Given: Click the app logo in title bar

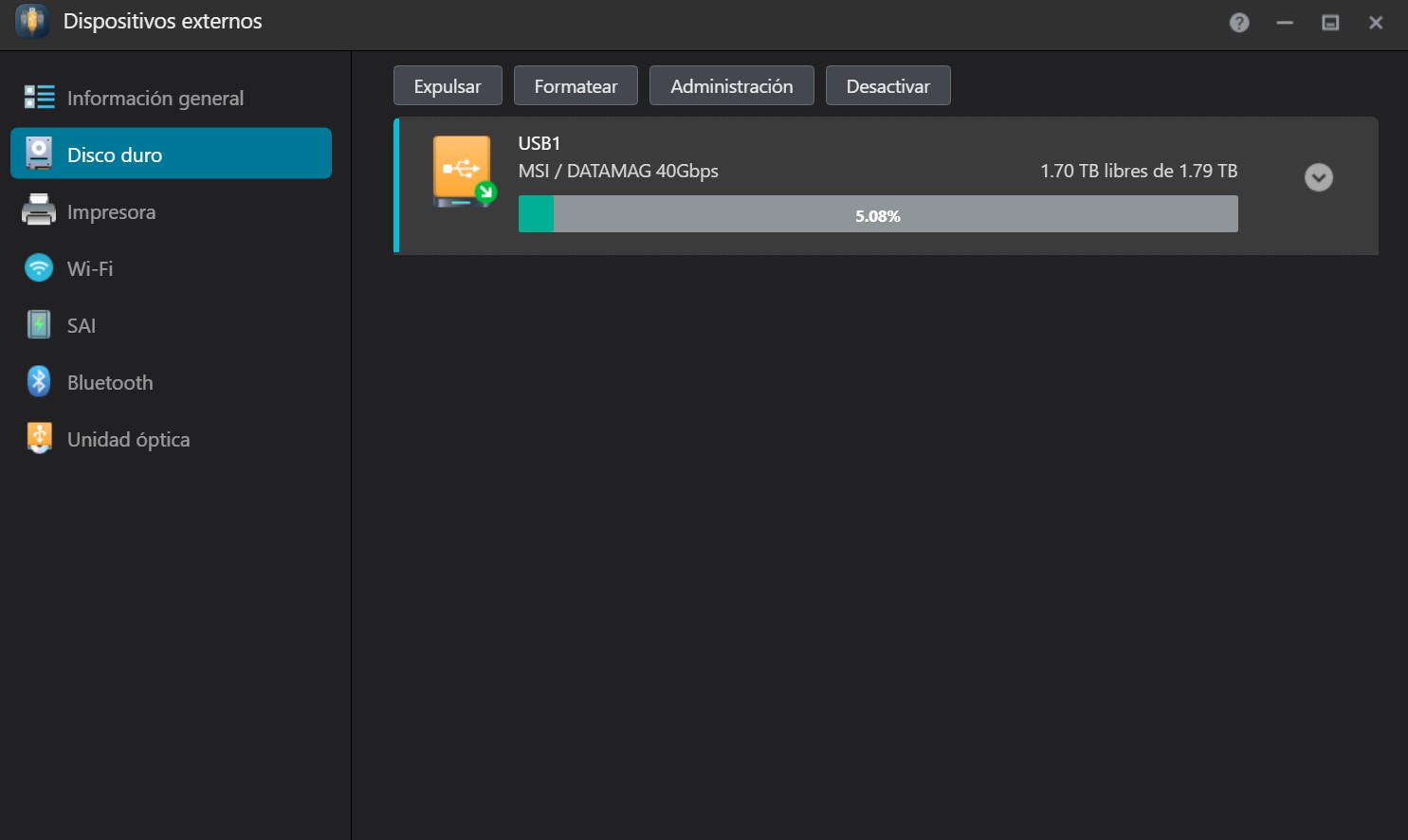Looking at the screenshot, I should point(32,21).
